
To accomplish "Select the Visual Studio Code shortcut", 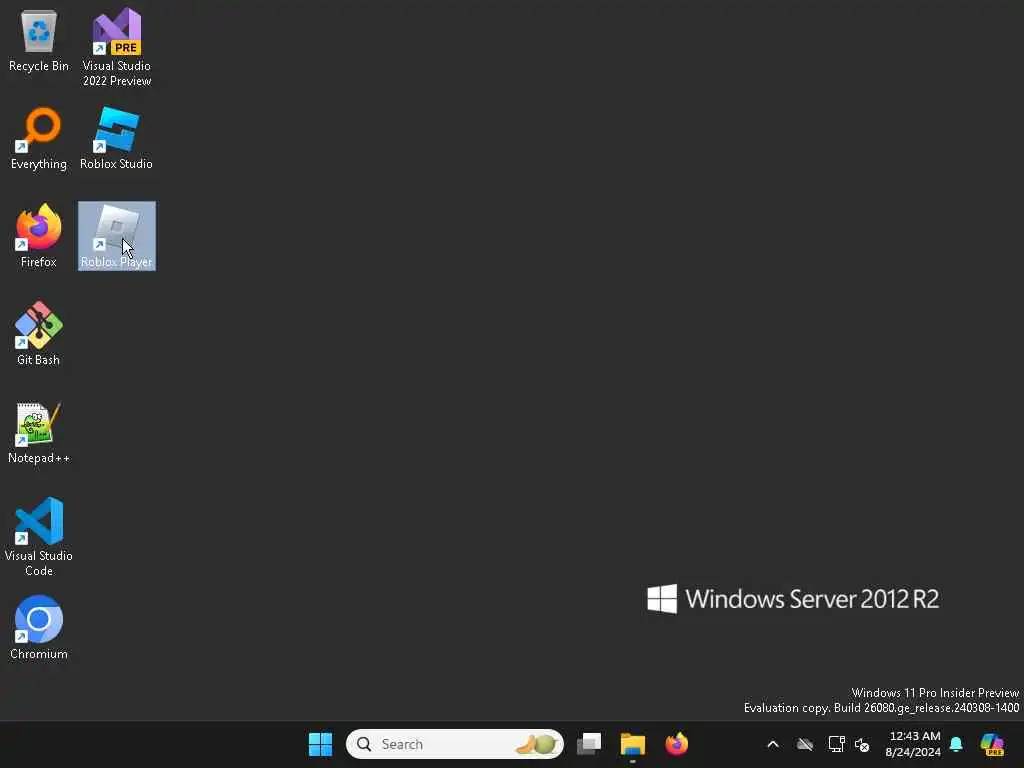I will click(x=39, y=537).
